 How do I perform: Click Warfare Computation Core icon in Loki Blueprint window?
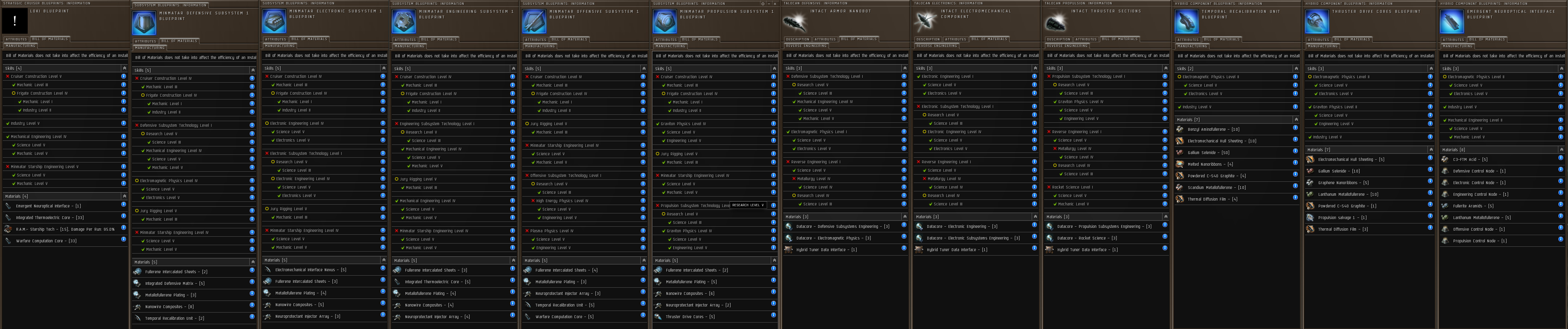[x=8, y=241]
